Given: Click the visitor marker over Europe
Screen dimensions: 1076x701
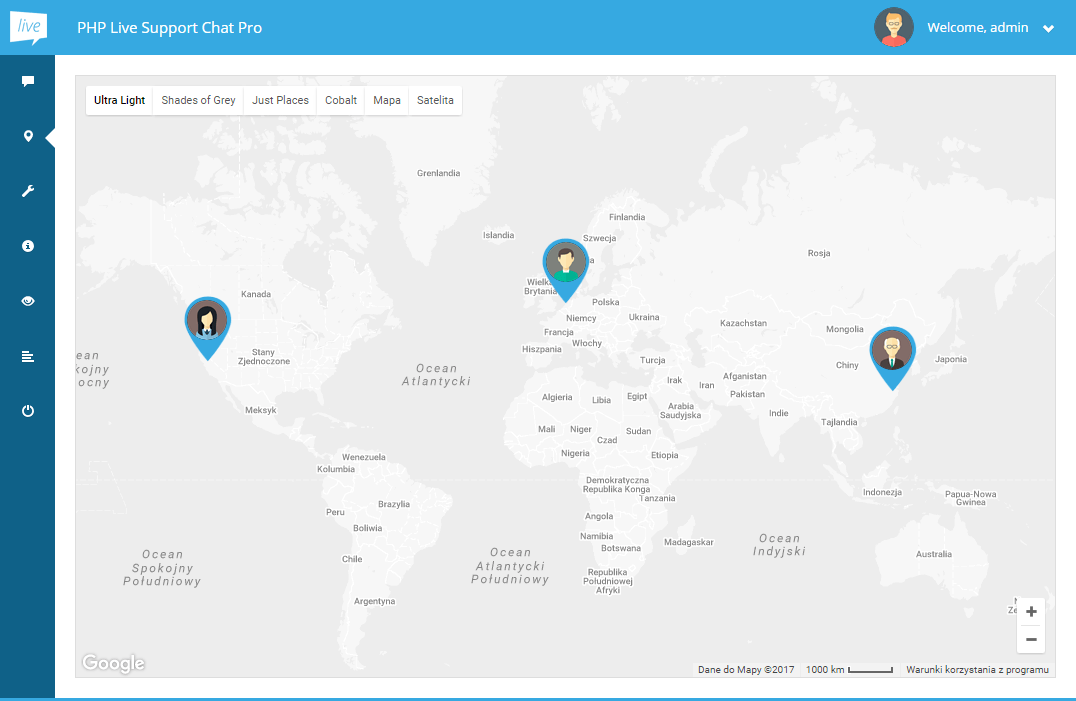Looking at the screenshot, I should coord(566,264).
